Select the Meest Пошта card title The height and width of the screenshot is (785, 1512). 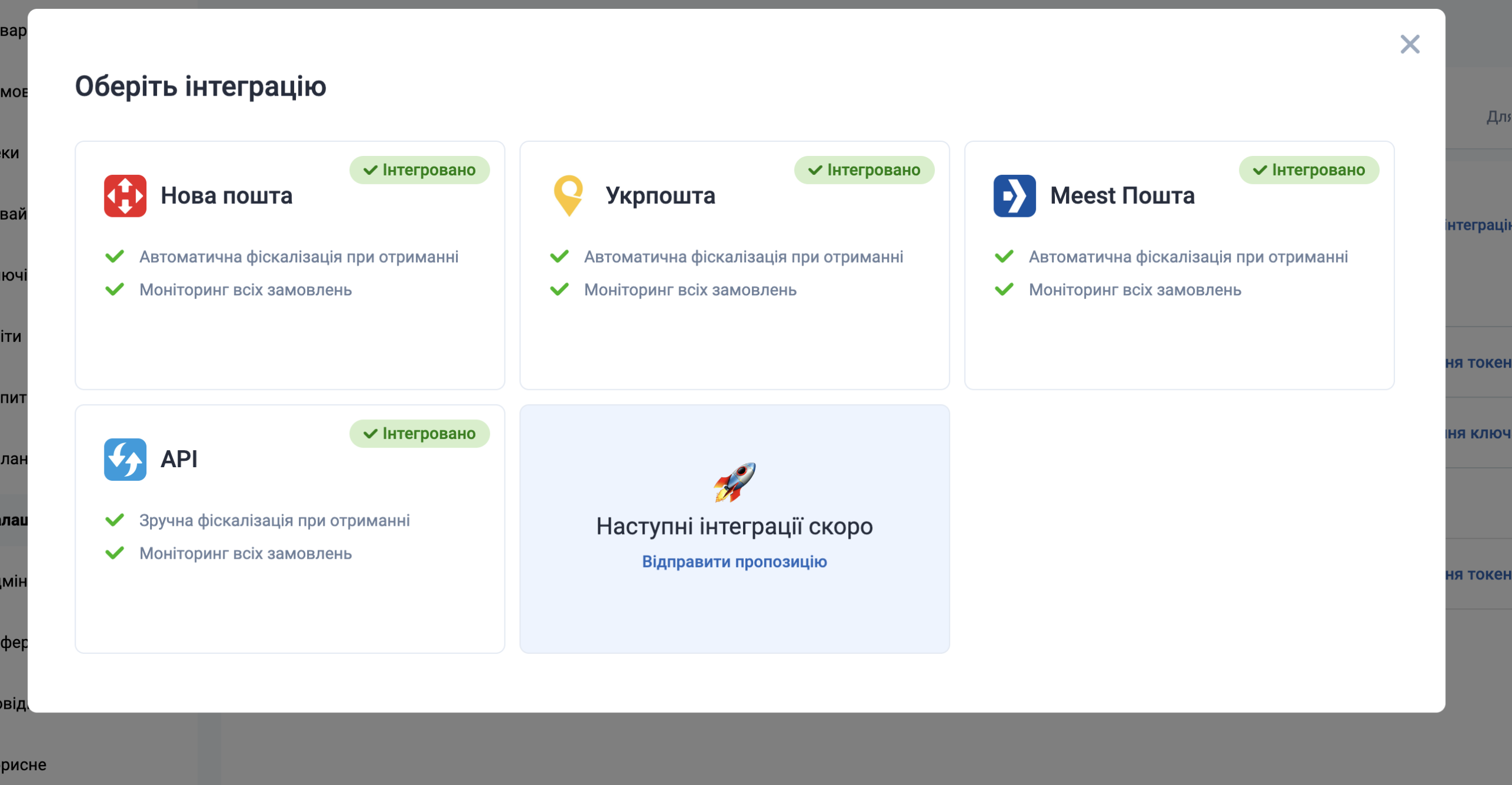point(1122,196)
